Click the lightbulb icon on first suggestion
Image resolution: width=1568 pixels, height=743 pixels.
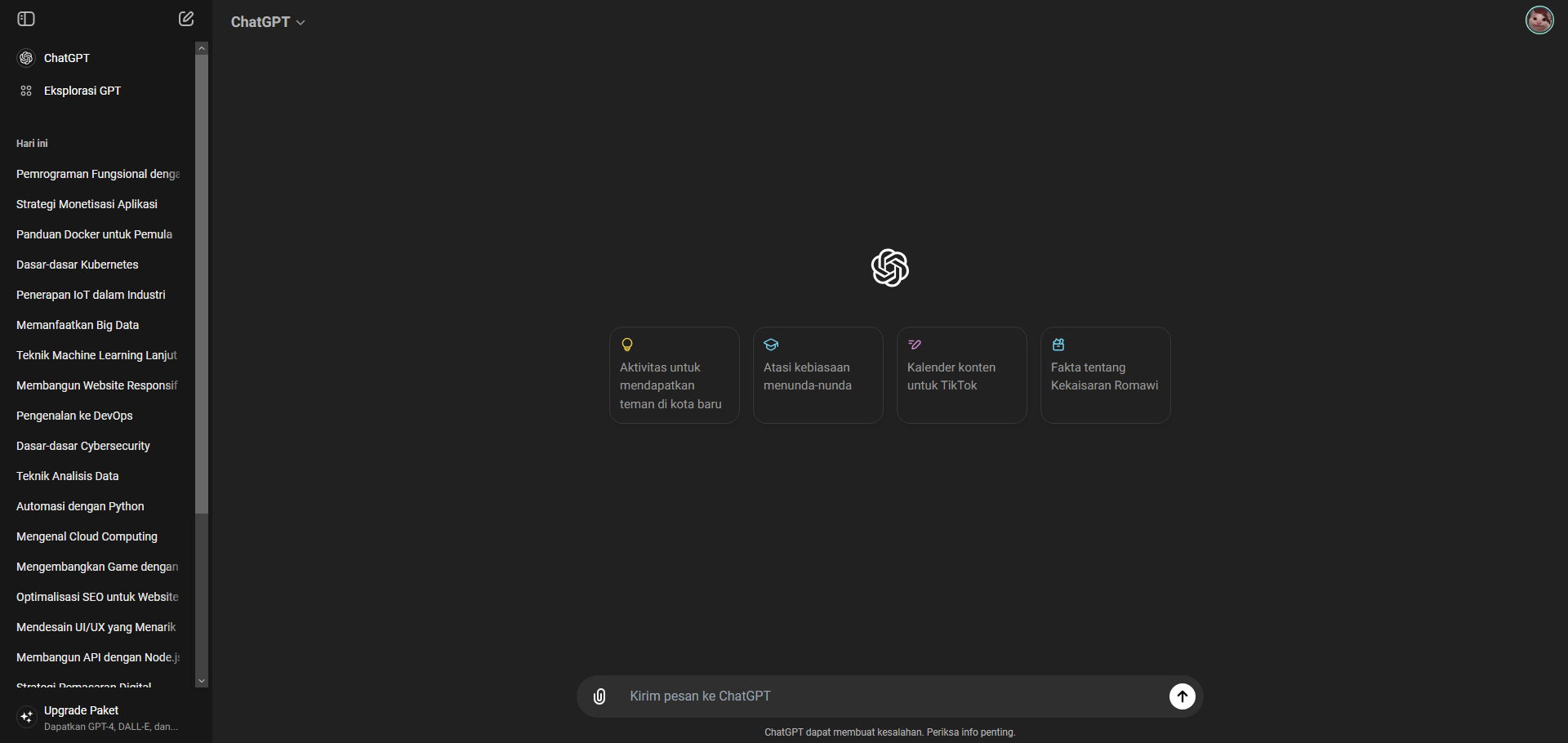point(627,345)
